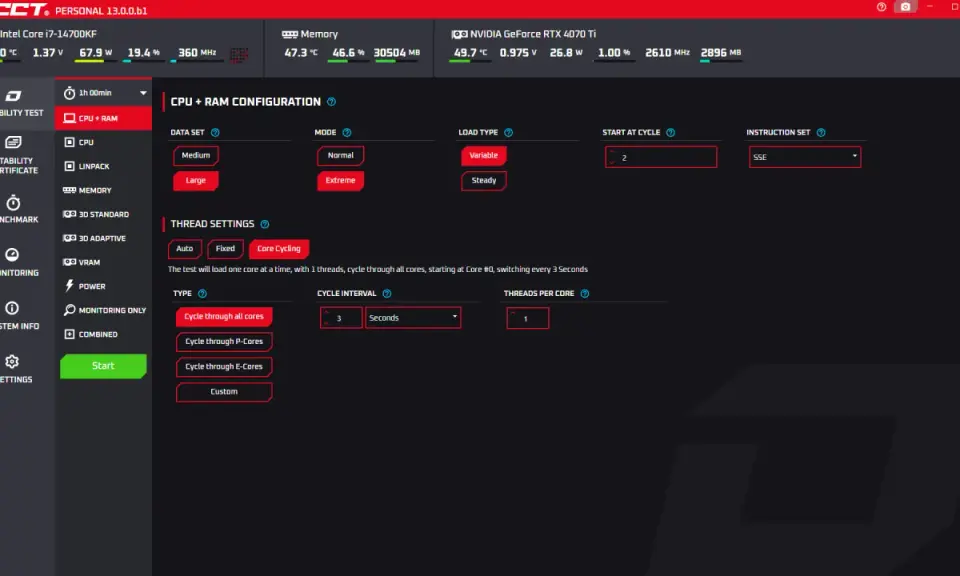Screen dimensions: 960x576
Task: Click help icon next to Data Set
Action: click(x=215, y=132)
